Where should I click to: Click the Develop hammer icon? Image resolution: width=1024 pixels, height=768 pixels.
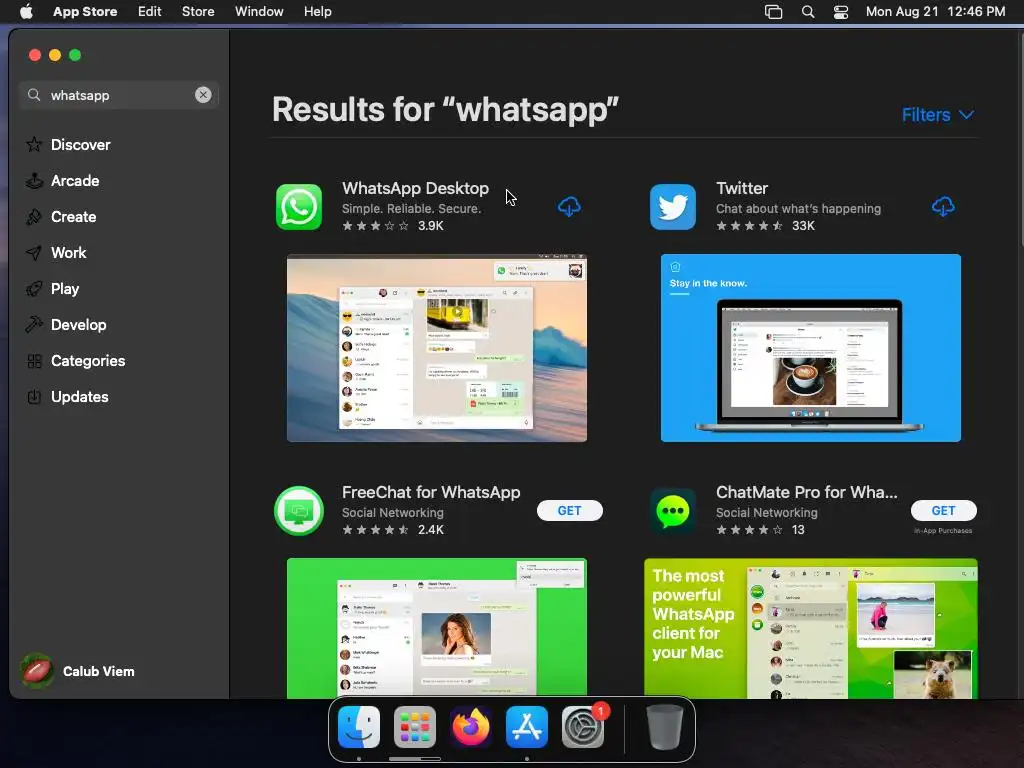tap(34, 325)
